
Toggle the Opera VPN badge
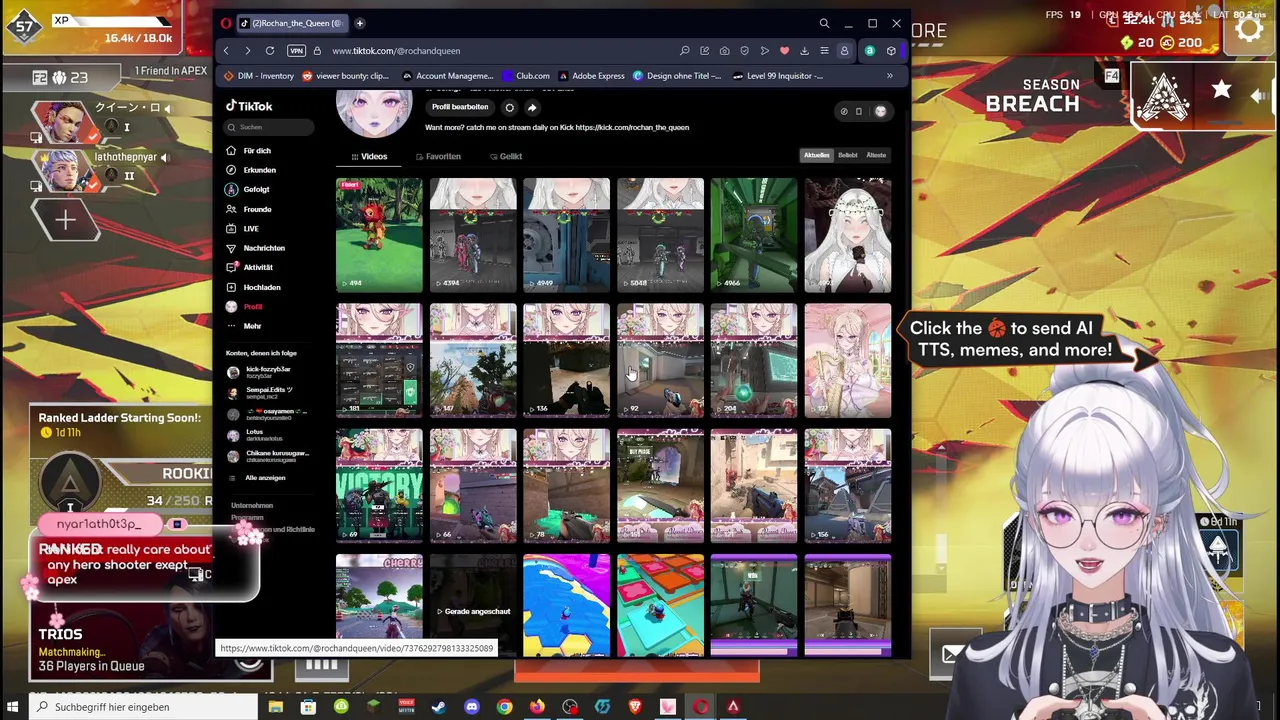[x=296, y=51]
